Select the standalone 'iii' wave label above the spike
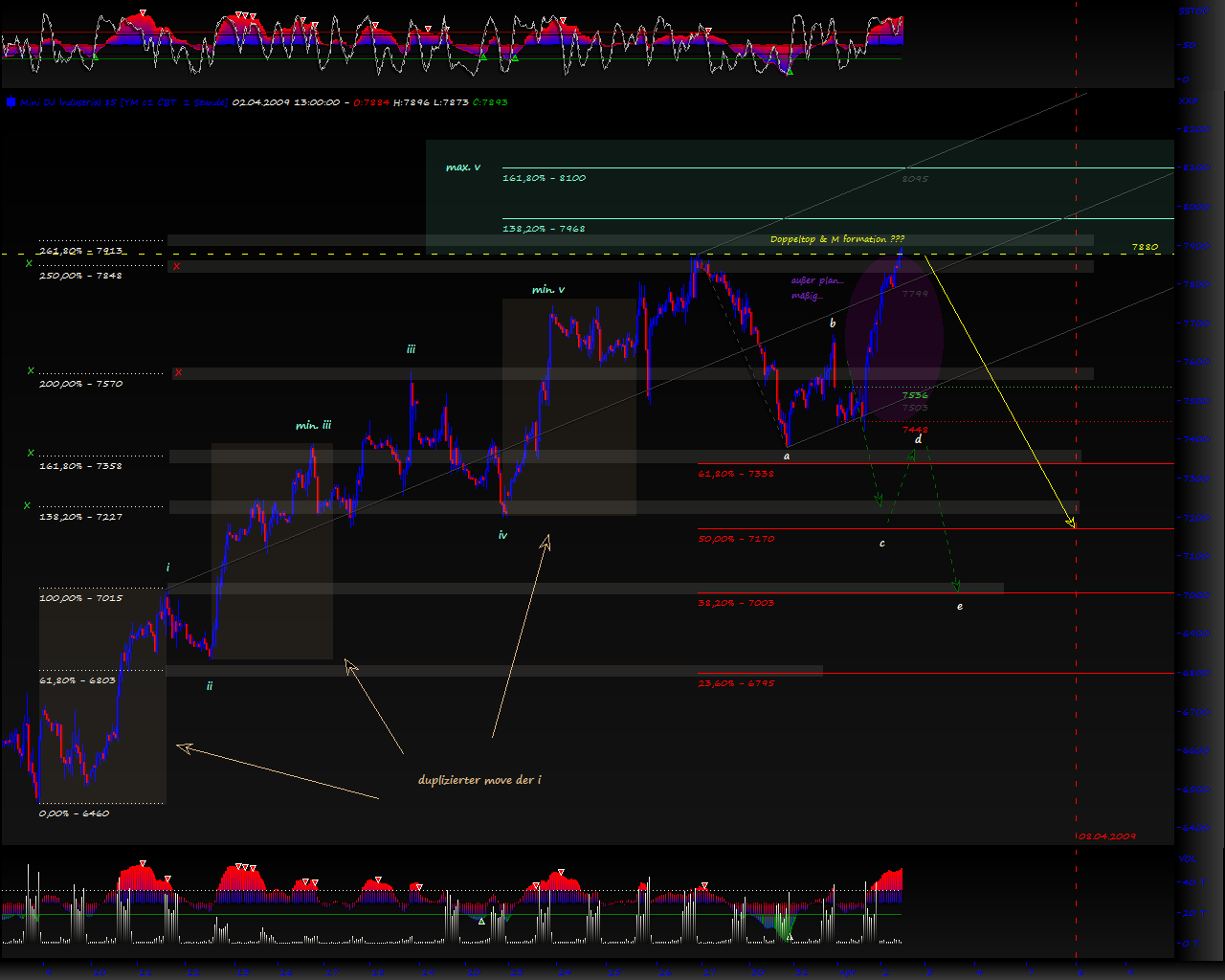 pos(411,350)
